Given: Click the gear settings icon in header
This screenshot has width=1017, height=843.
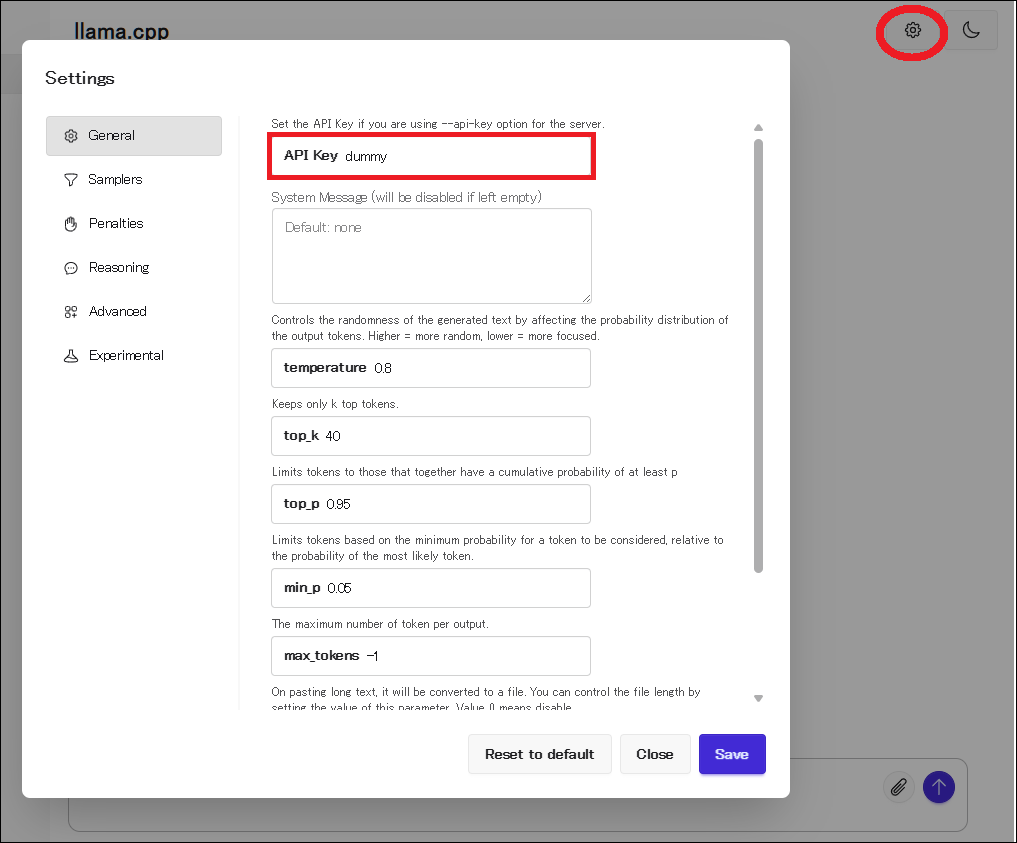Looking at the screenshot, I should point(912,30).
